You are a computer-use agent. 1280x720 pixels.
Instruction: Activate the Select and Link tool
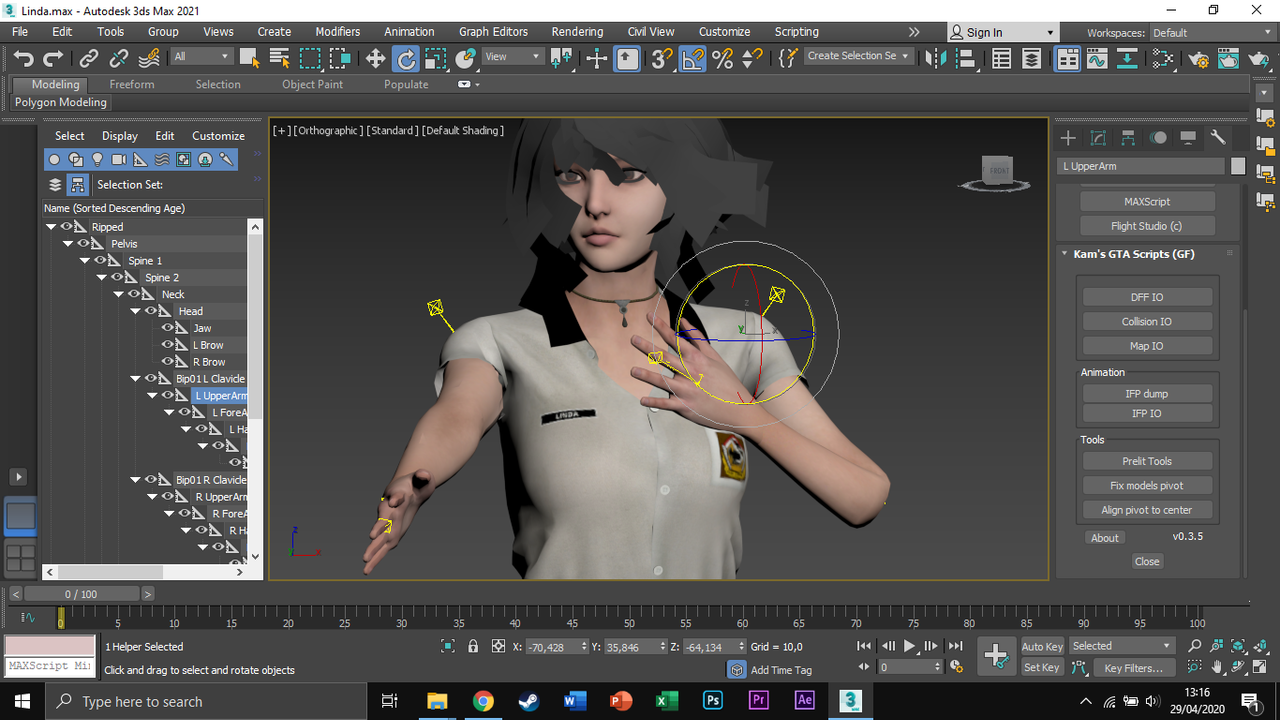pos(89,58)
